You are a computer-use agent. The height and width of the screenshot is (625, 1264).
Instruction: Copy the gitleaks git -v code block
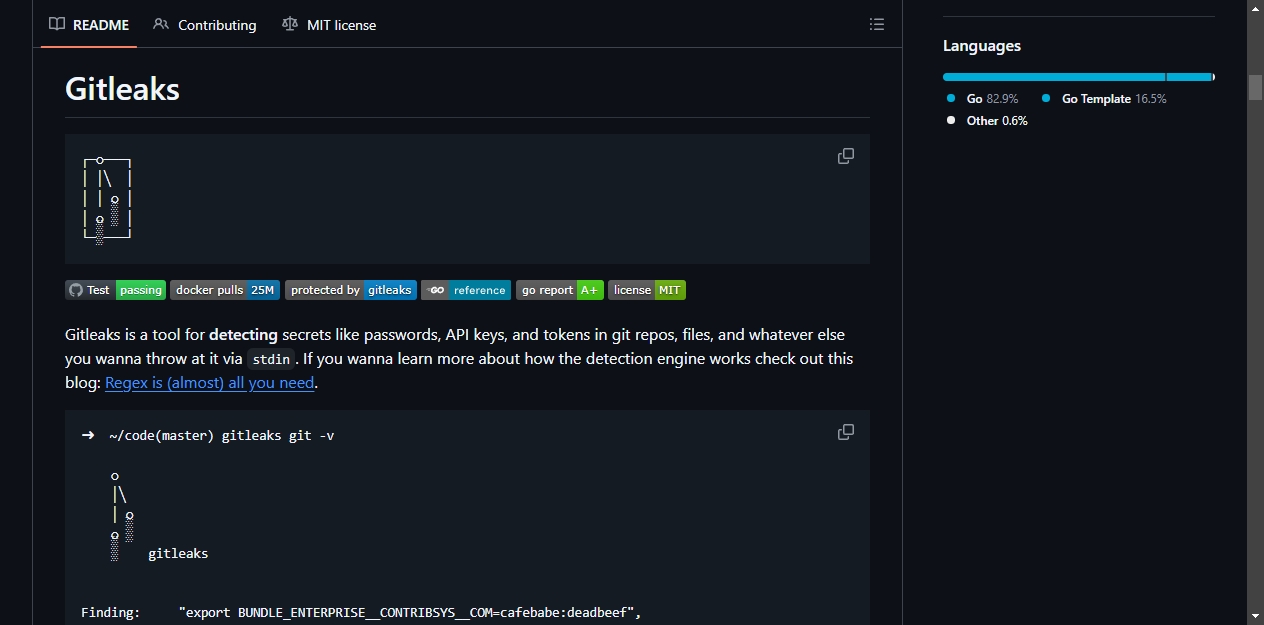(x=846, y=432)
